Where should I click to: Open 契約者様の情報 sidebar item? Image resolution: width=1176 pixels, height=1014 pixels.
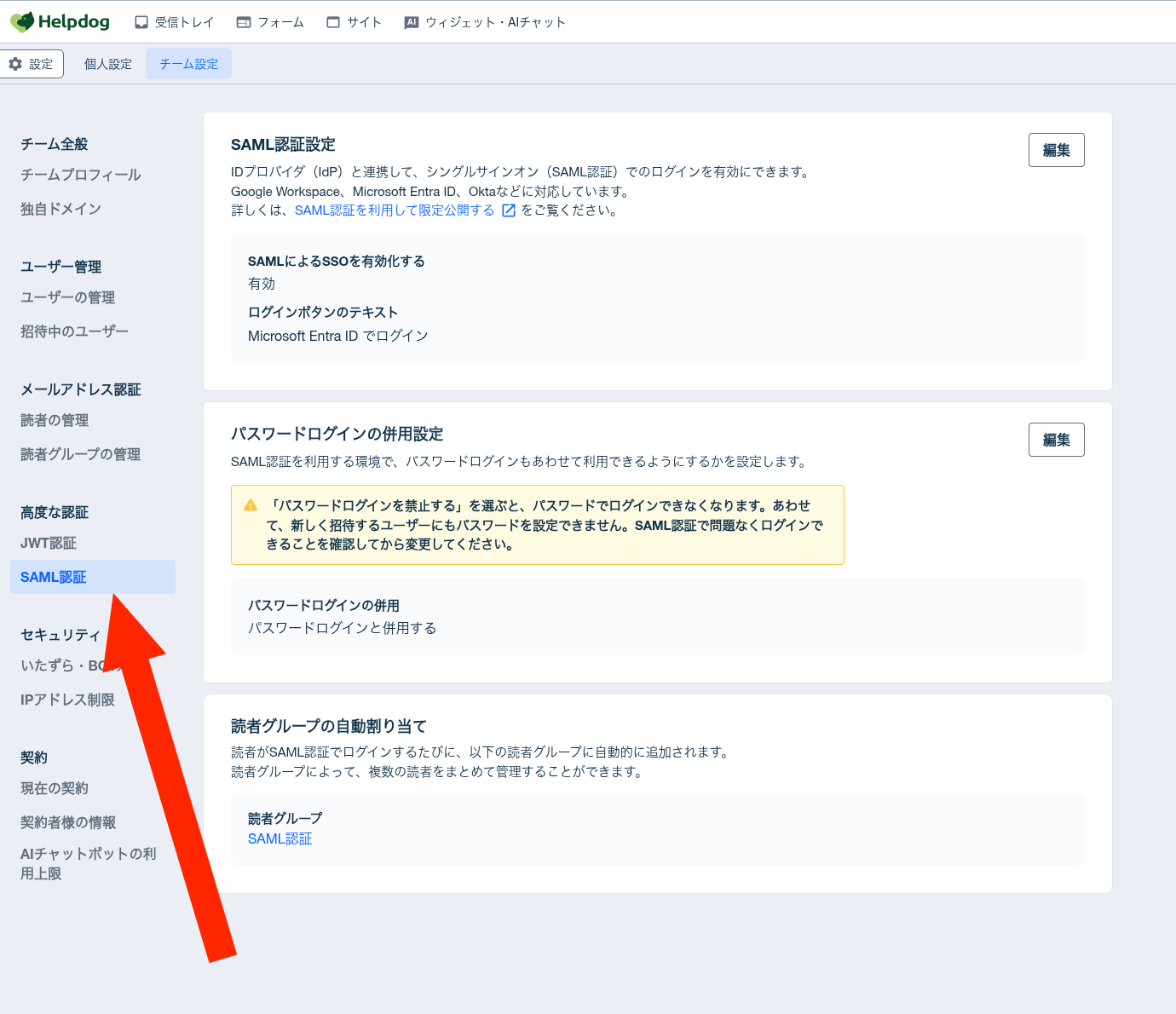point(68,822)
